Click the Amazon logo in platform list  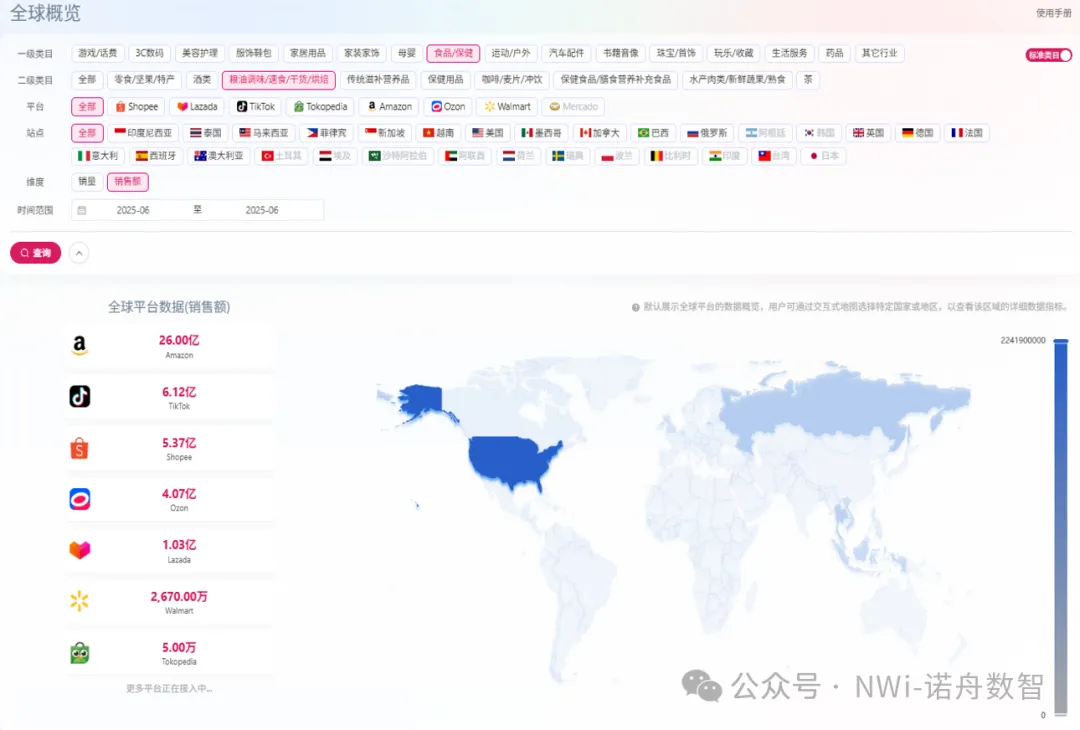click(80, 346)
